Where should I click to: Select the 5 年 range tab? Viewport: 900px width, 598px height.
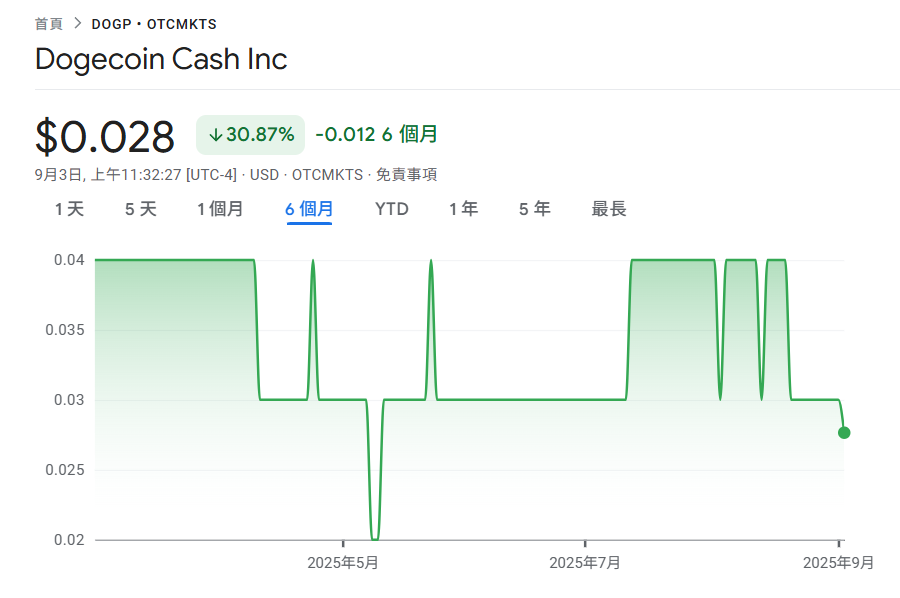[x=534, y=209]
